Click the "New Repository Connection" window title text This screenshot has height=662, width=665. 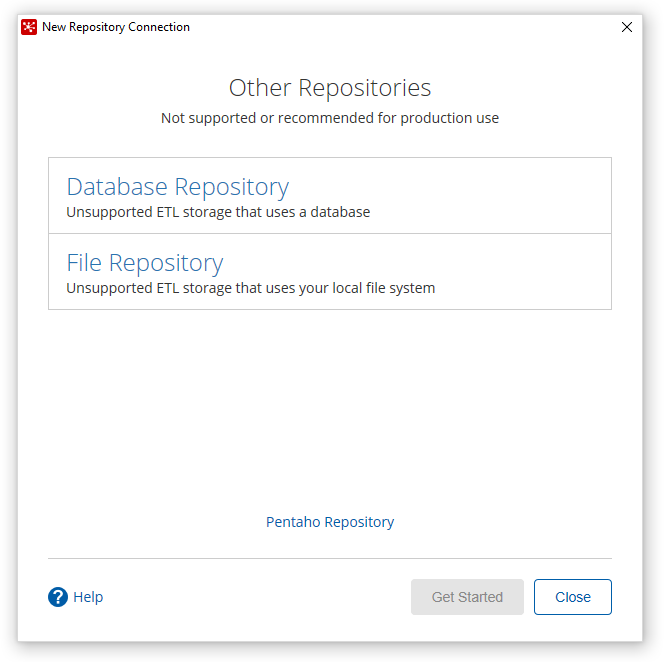click(116, 27)
